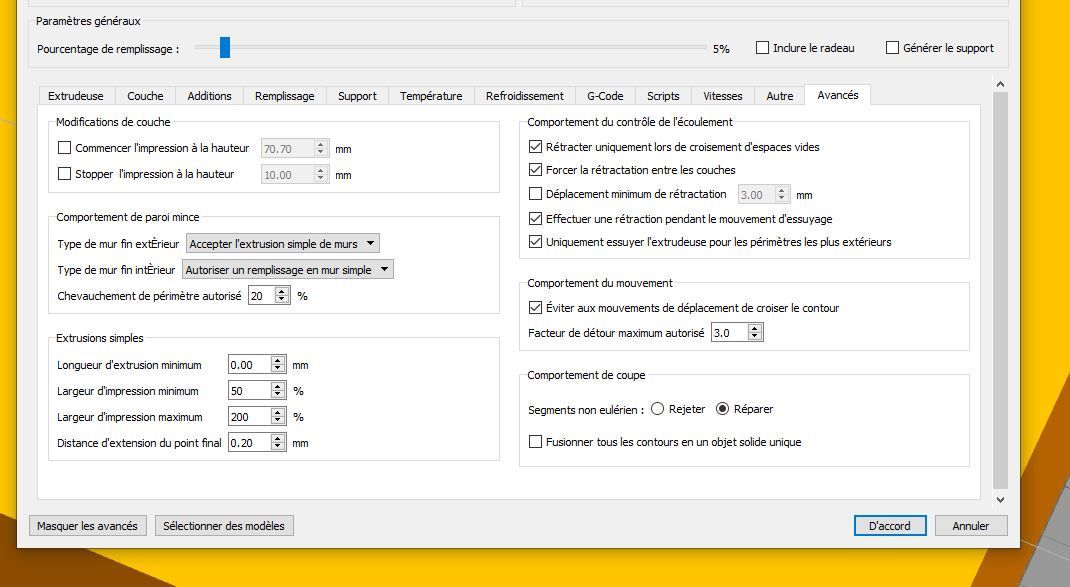Uncheck Éviter aux mouvements de croiser le contour
1070x587 pixels.
[536, 308]
